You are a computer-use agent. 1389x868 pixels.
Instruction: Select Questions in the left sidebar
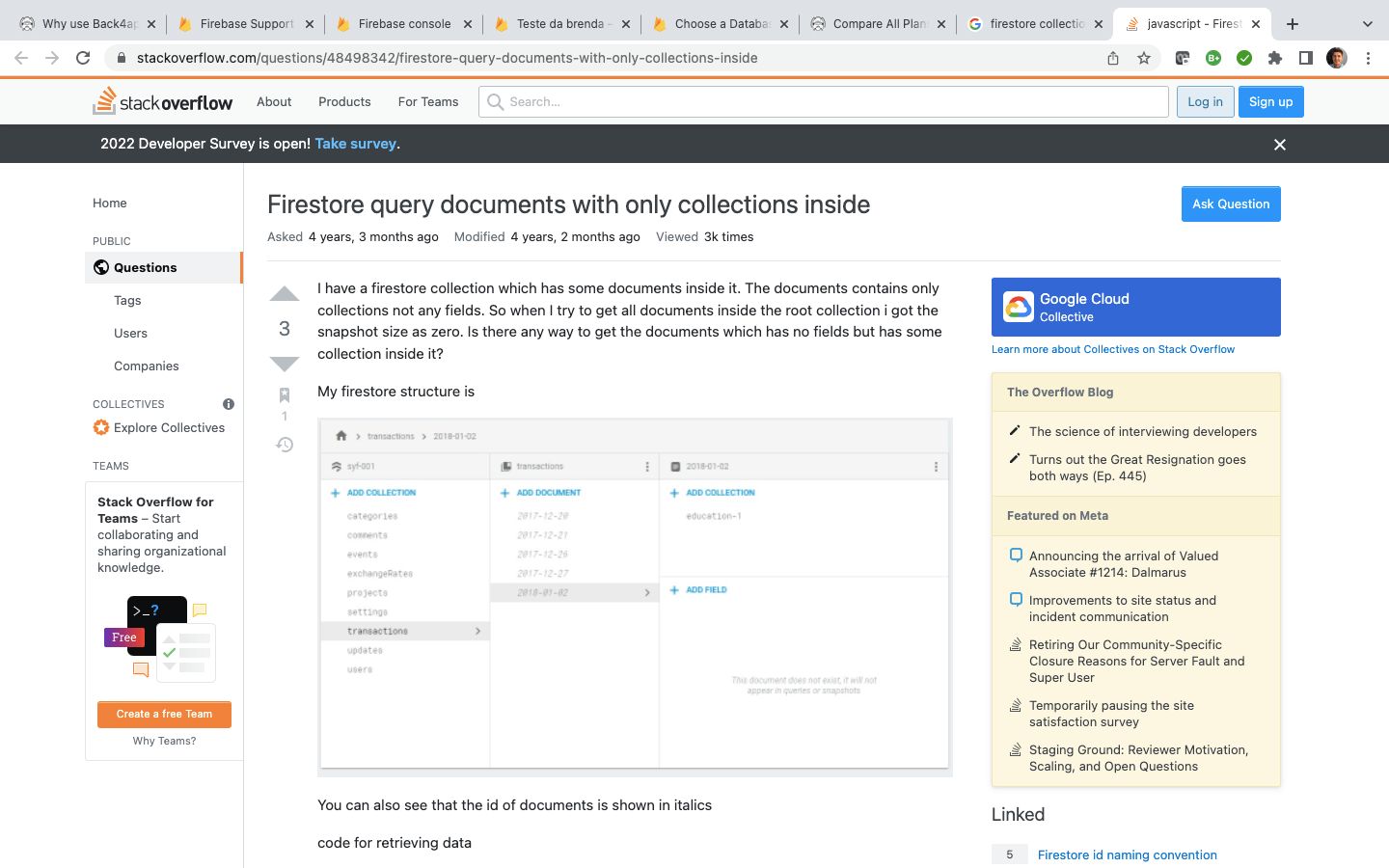click(144, 267)
